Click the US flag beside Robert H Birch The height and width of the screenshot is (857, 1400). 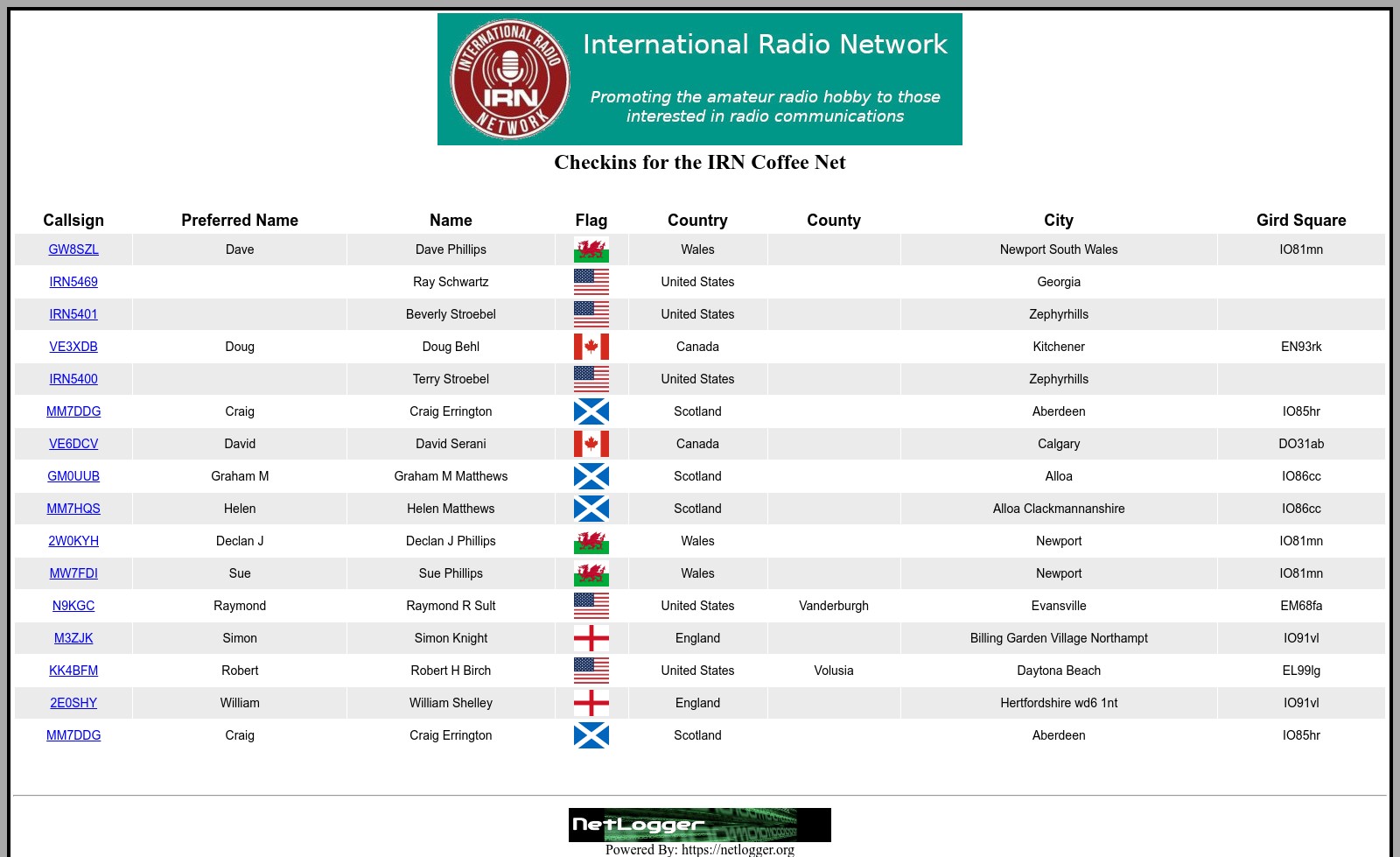[x=591, y=671]
